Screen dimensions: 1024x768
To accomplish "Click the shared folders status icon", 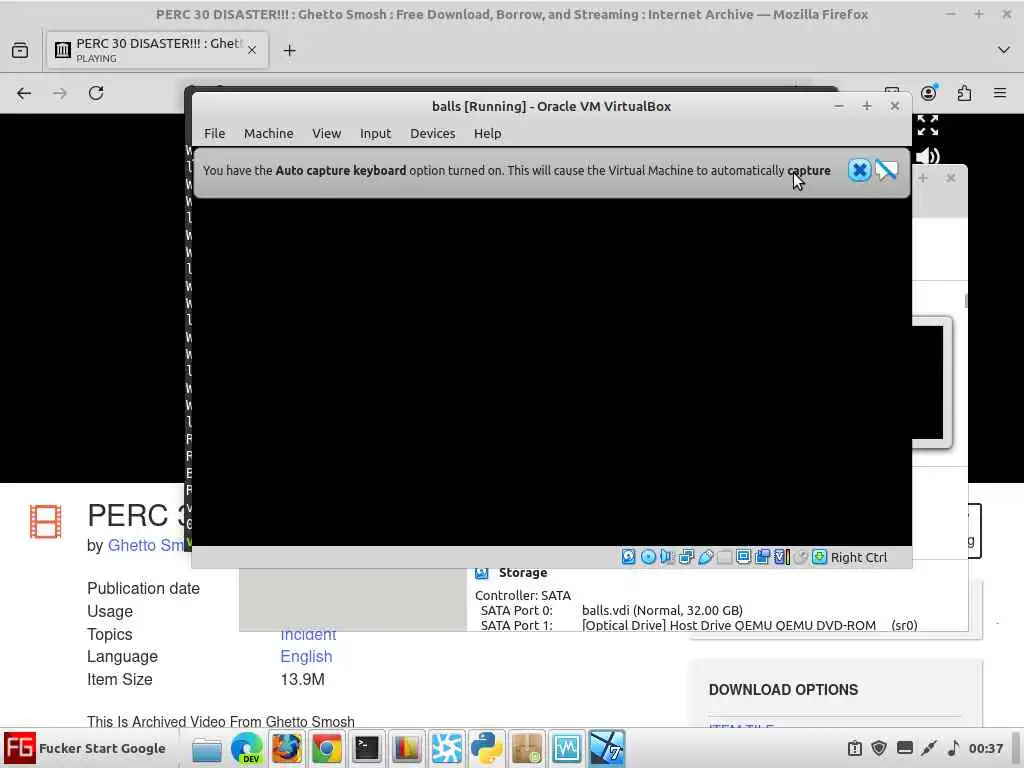I will coord(724,557).
